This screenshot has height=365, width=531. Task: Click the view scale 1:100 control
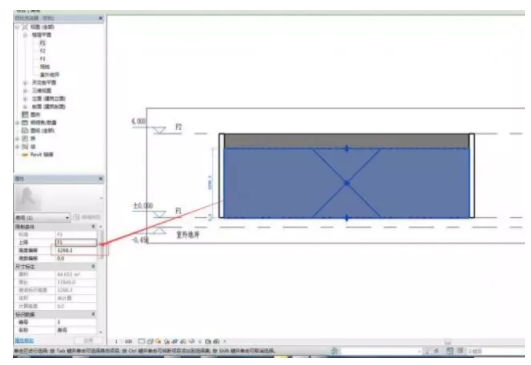[124, 341]
